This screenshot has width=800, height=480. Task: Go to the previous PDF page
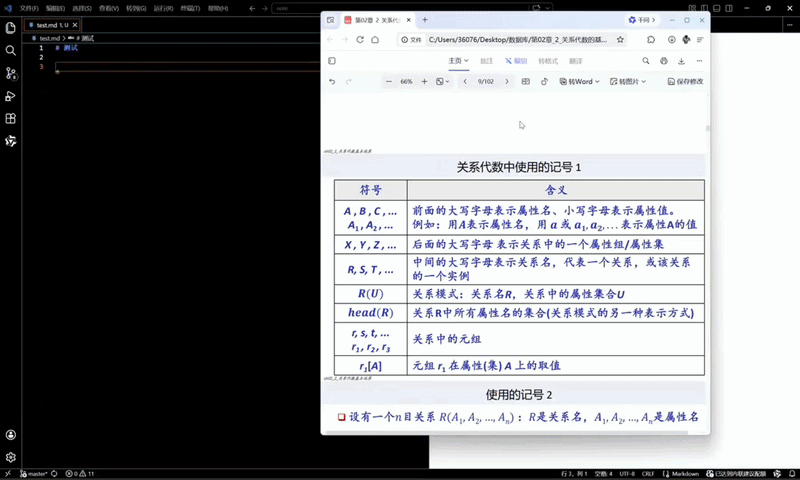click(465, 82)
